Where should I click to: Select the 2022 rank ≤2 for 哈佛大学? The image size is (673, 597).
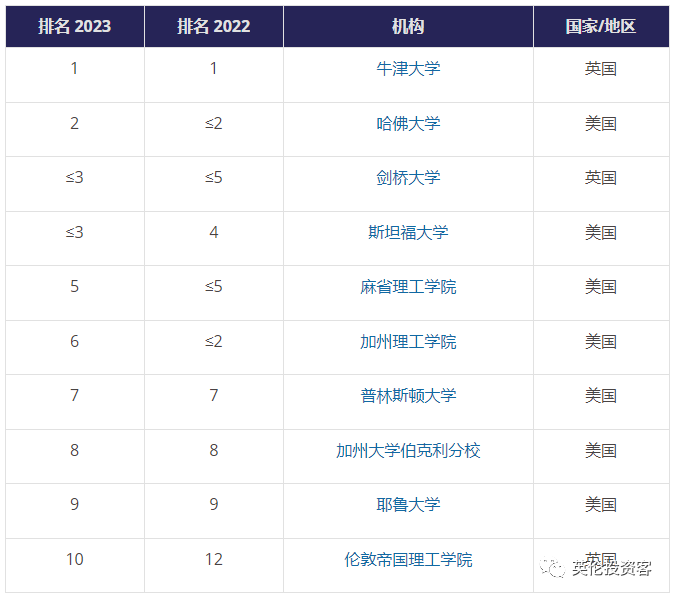pyautogui.click(x=214, y=123)
